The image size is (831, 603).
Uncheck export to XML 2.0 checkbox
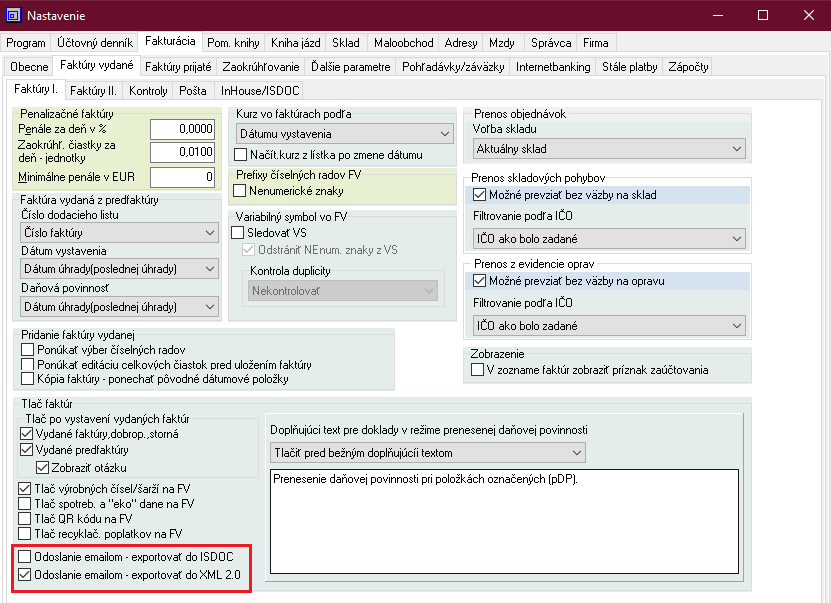click(26, 574)
